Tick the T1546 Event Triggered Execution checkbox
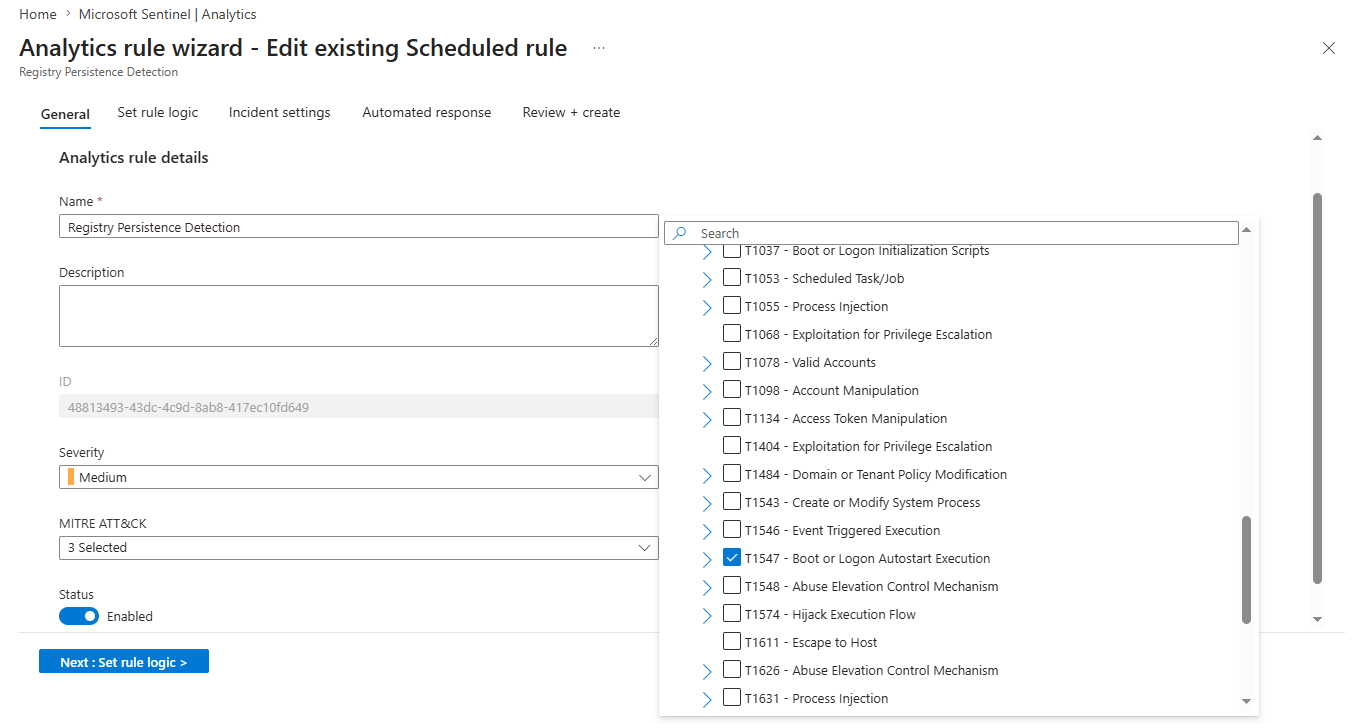The height and width of the screenshot is (724, 1365). tap(732, 530)
